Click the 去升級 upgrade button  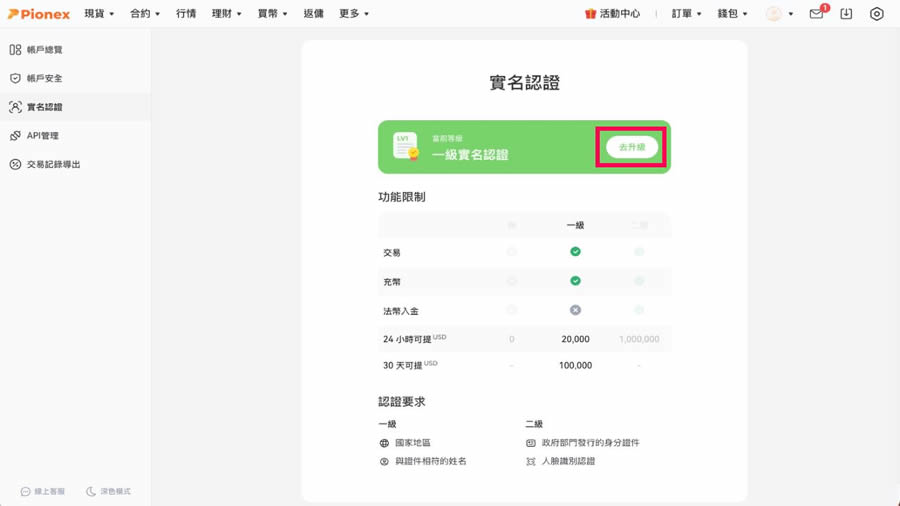point(632,147)
